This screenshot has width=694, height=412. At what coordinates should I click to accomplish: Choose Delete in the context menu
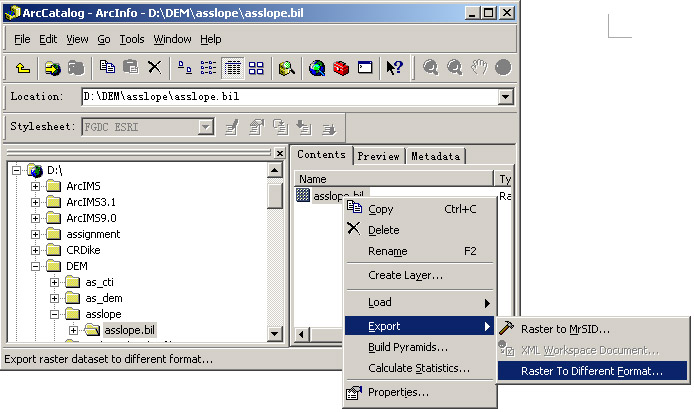point(420,230)
